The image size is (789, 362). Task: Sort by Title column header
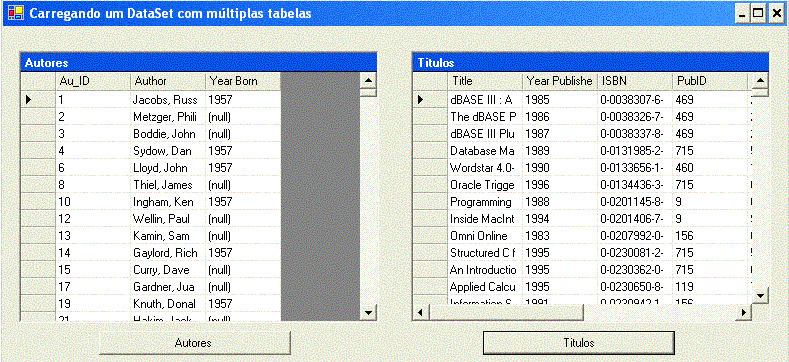point(485,81)
